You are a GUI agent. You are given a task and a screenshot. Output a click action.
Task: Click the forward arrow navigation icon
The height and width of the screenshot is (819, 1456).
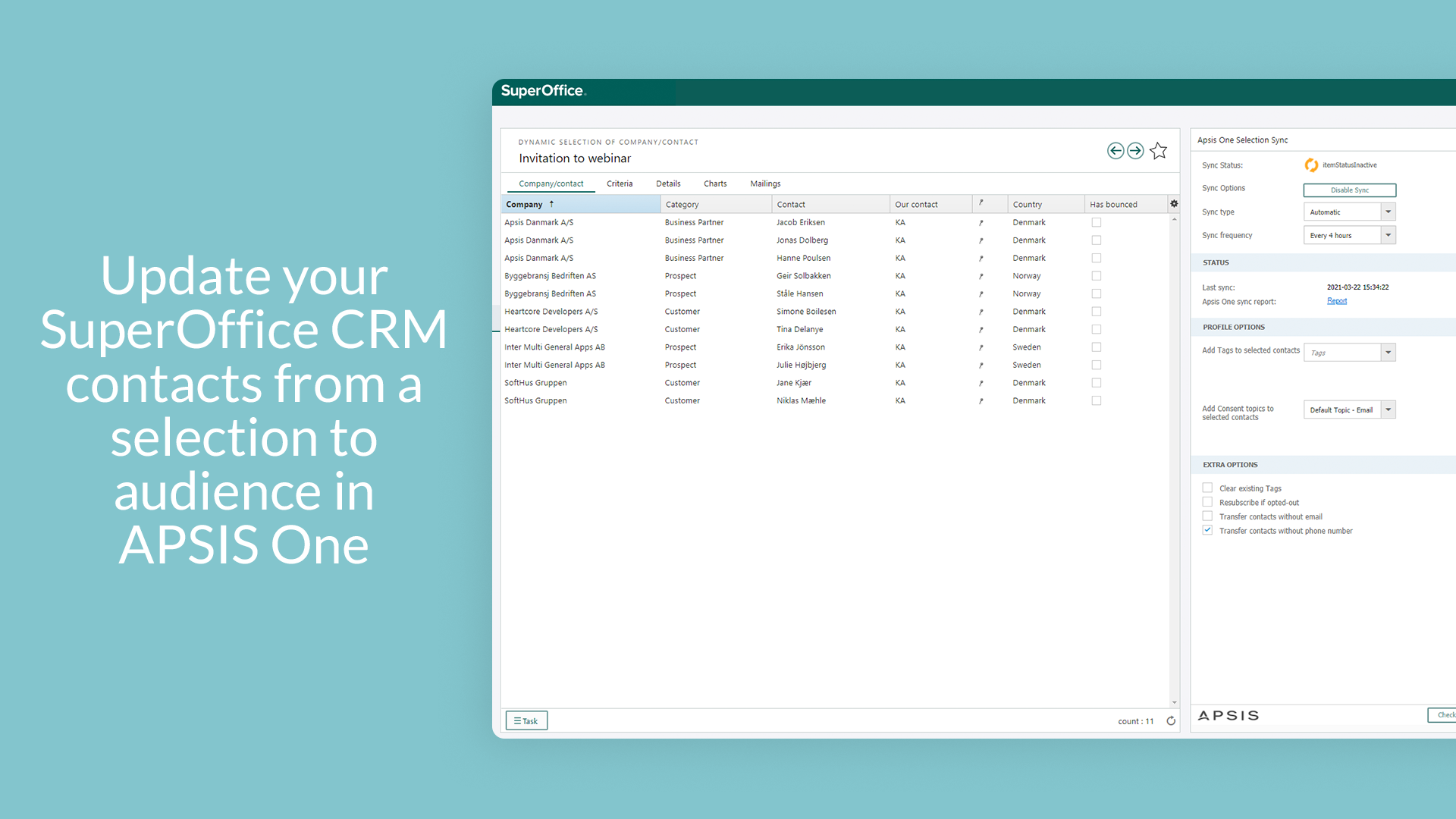pos(1135,151)
